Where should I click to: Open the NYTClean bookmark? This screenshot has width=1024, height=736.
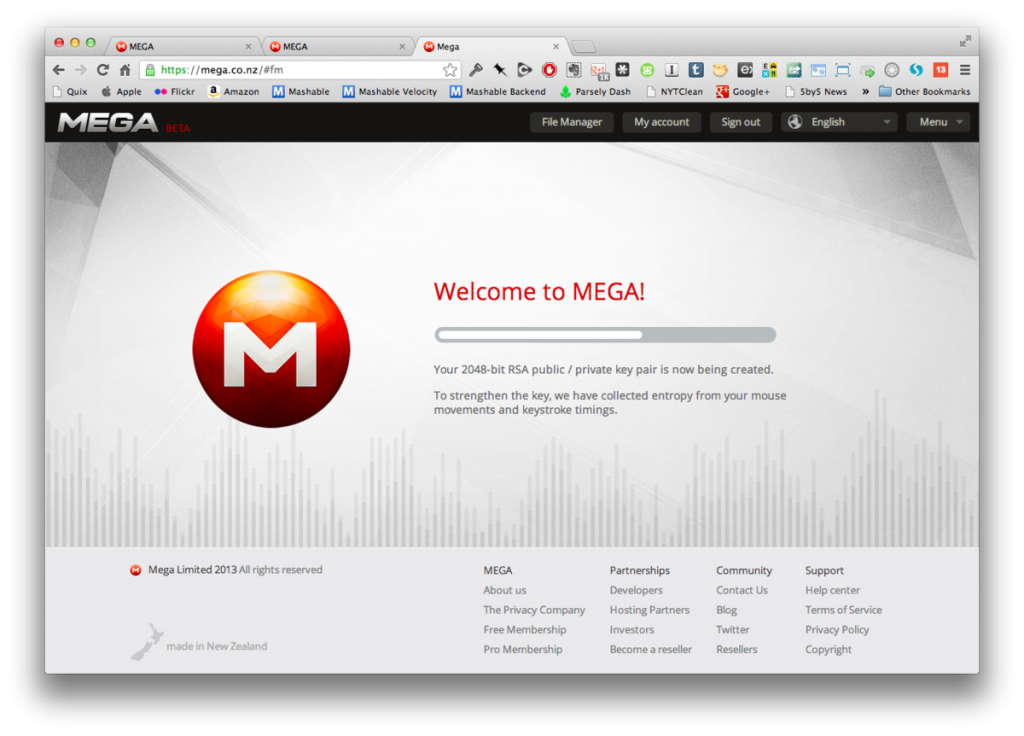tap(674, 91)
